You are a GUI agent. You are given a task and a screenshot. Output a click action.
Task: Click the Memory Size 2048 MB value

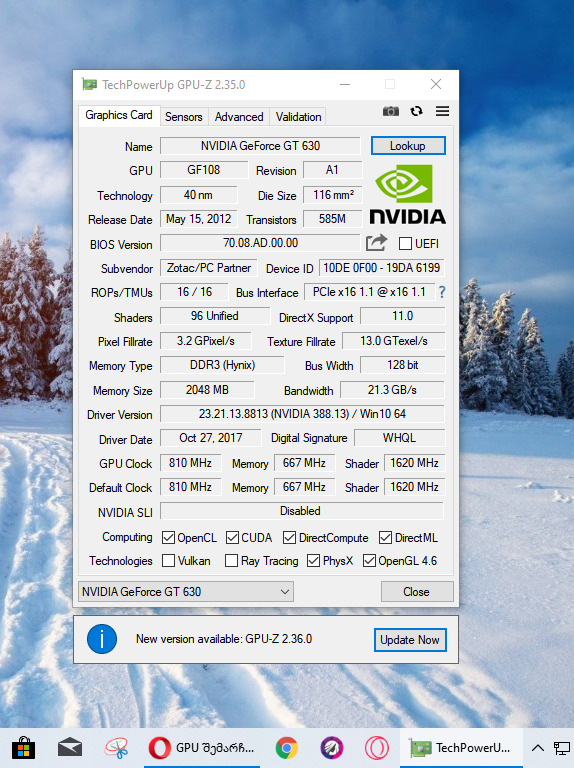click(x=207, y=389)
